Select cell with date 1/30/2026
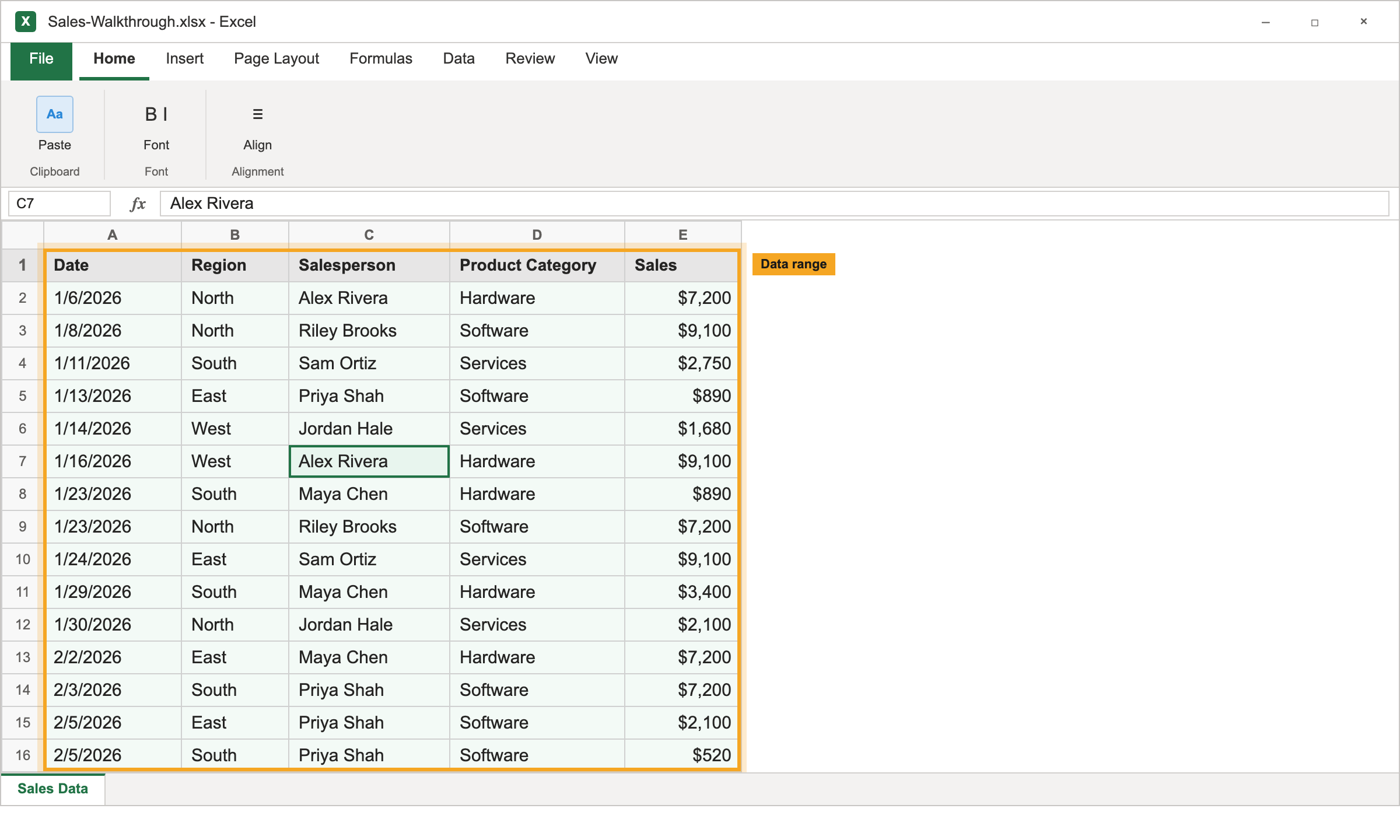 point(113,625)
